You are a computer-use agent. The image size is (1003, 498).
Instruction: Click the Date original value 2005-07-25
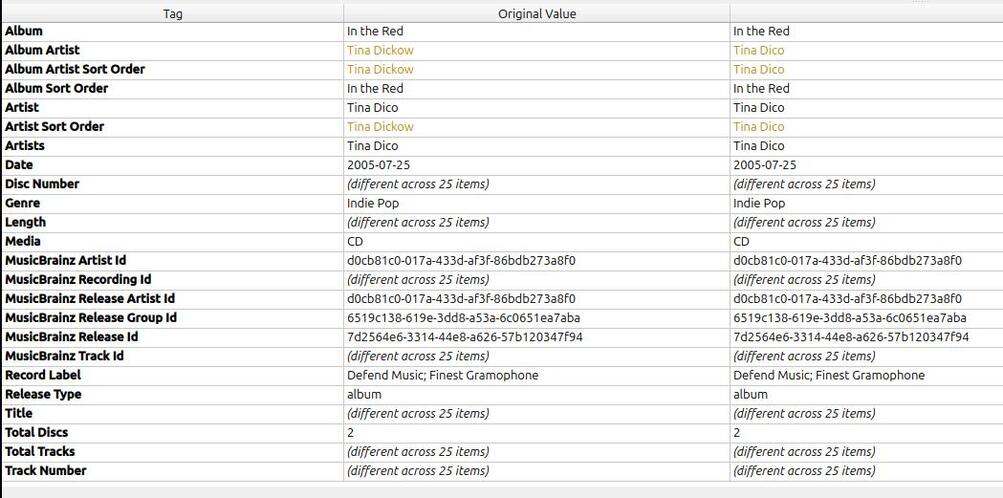(x=378, y=165)
